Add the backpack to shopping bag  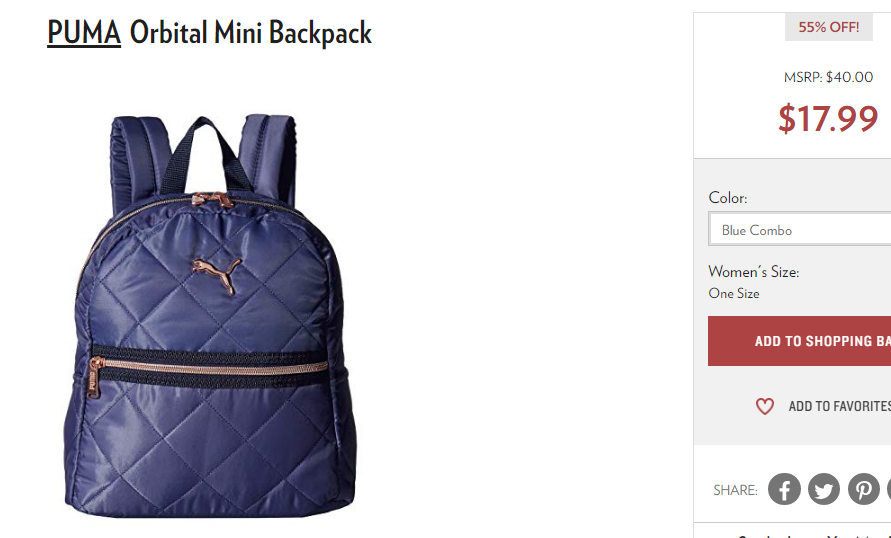click(800, 341)
